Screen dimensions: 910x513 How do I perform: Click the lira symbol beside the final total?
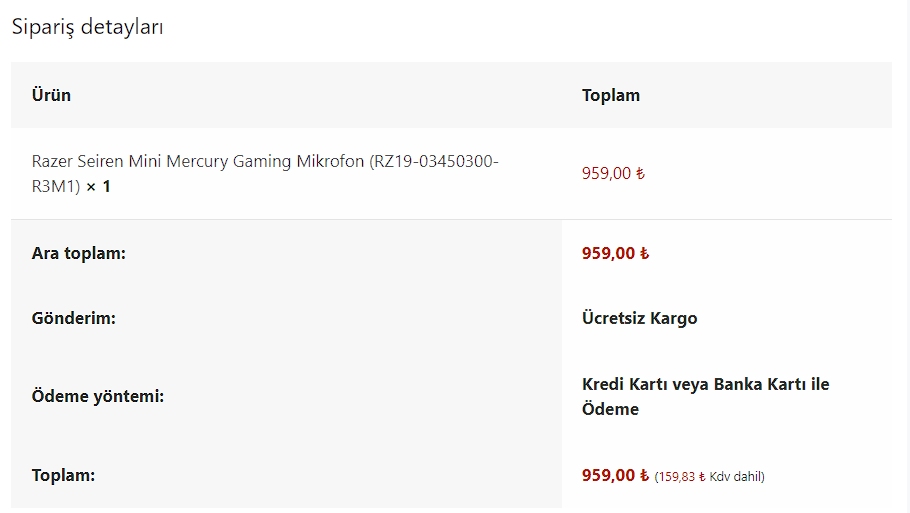(644, 475)
